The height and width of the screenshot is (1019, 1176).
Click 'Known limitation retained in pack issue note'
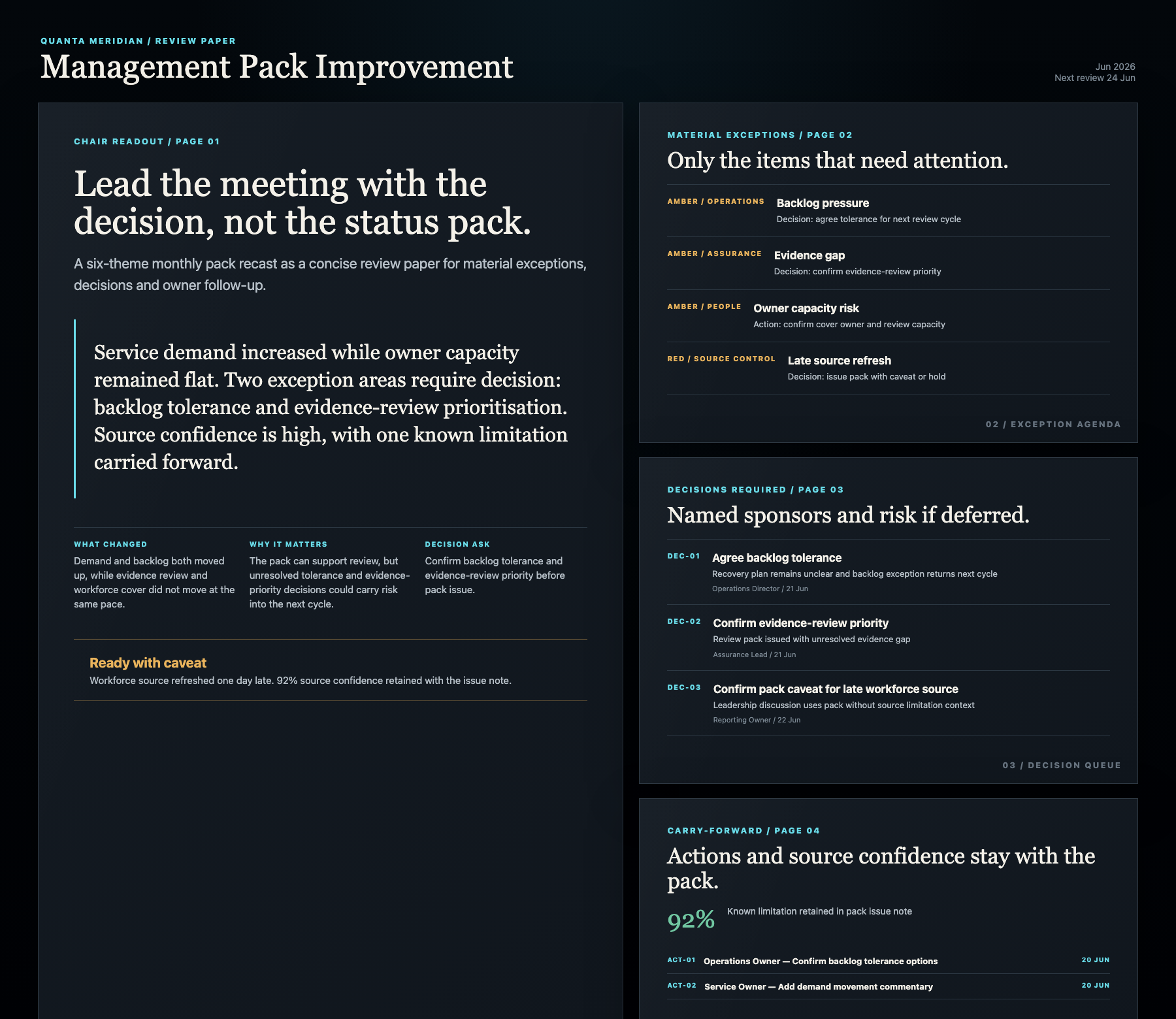click(x=819, y=912)
